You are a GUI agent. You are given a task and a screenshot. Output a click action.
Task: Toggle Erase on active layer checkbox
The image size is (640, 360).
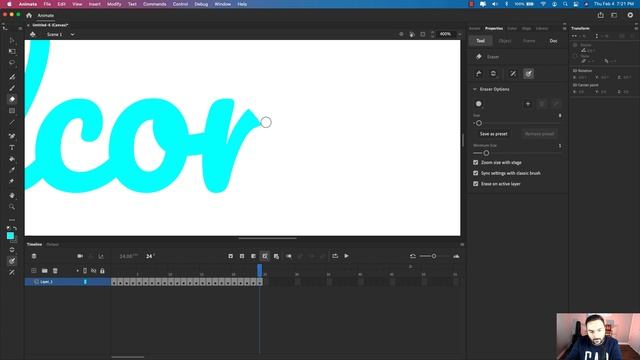tap(476, 184)
